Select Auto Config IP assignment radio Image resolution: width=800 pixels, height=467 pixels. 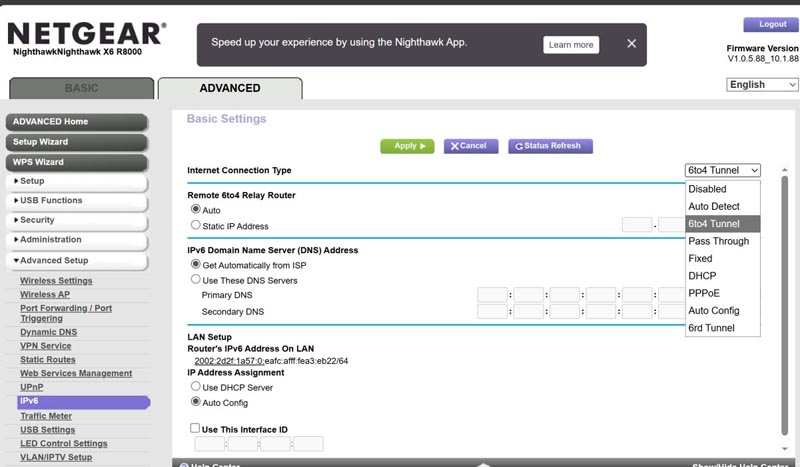(x=195, y=402)
